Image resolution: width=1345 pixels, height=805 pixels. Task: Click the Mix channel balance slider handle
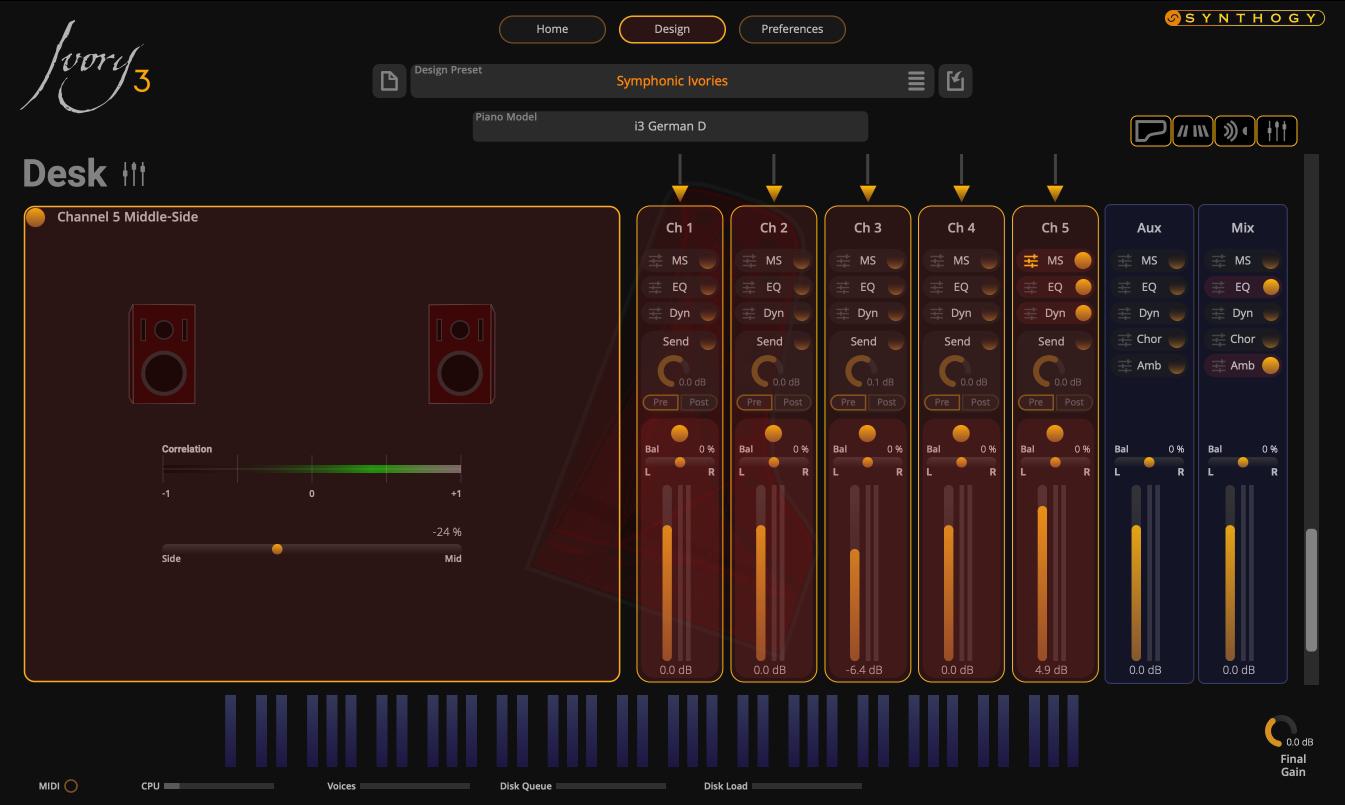pyautogui.click(x=1243, y=462)
